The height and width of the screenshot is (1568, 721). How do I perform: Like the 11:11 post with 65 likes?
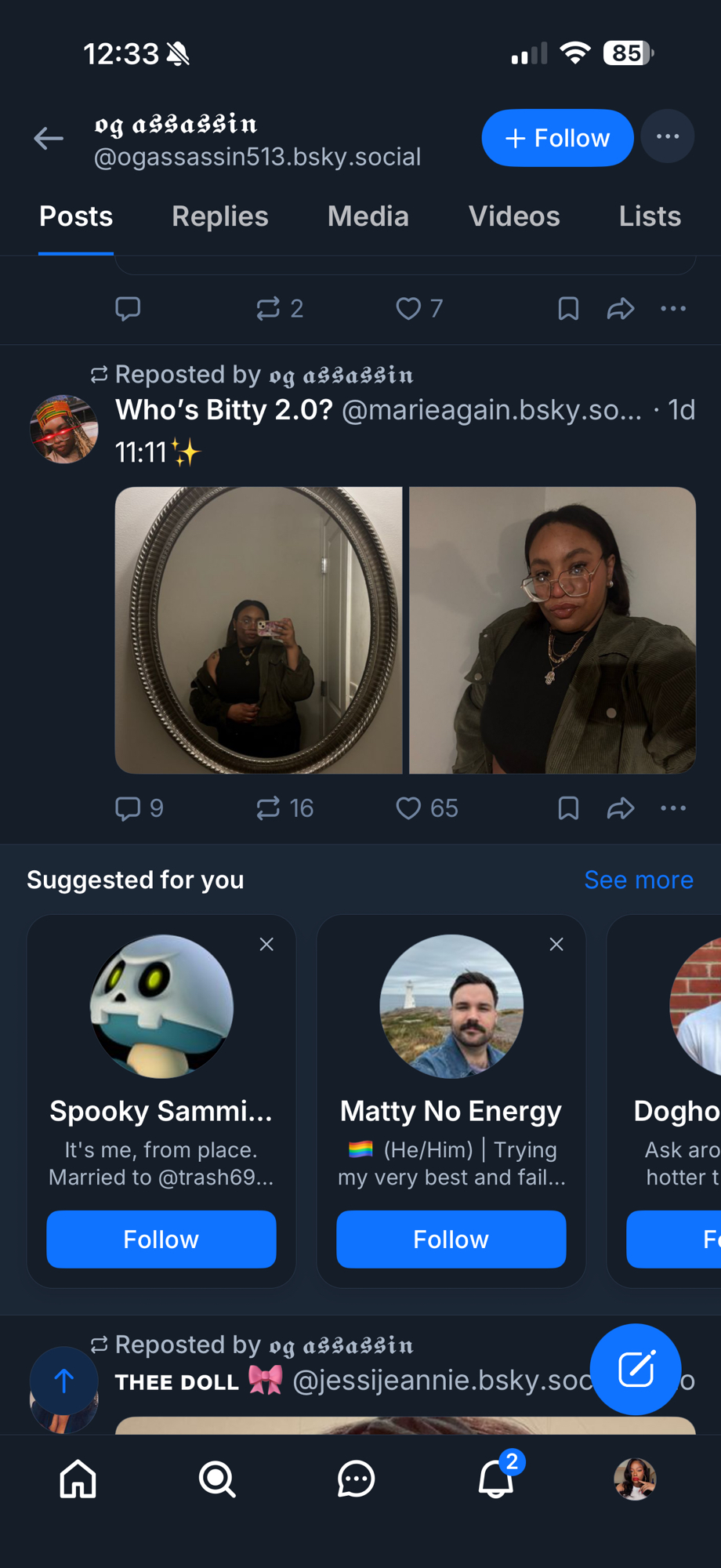(x=408, y=808)
